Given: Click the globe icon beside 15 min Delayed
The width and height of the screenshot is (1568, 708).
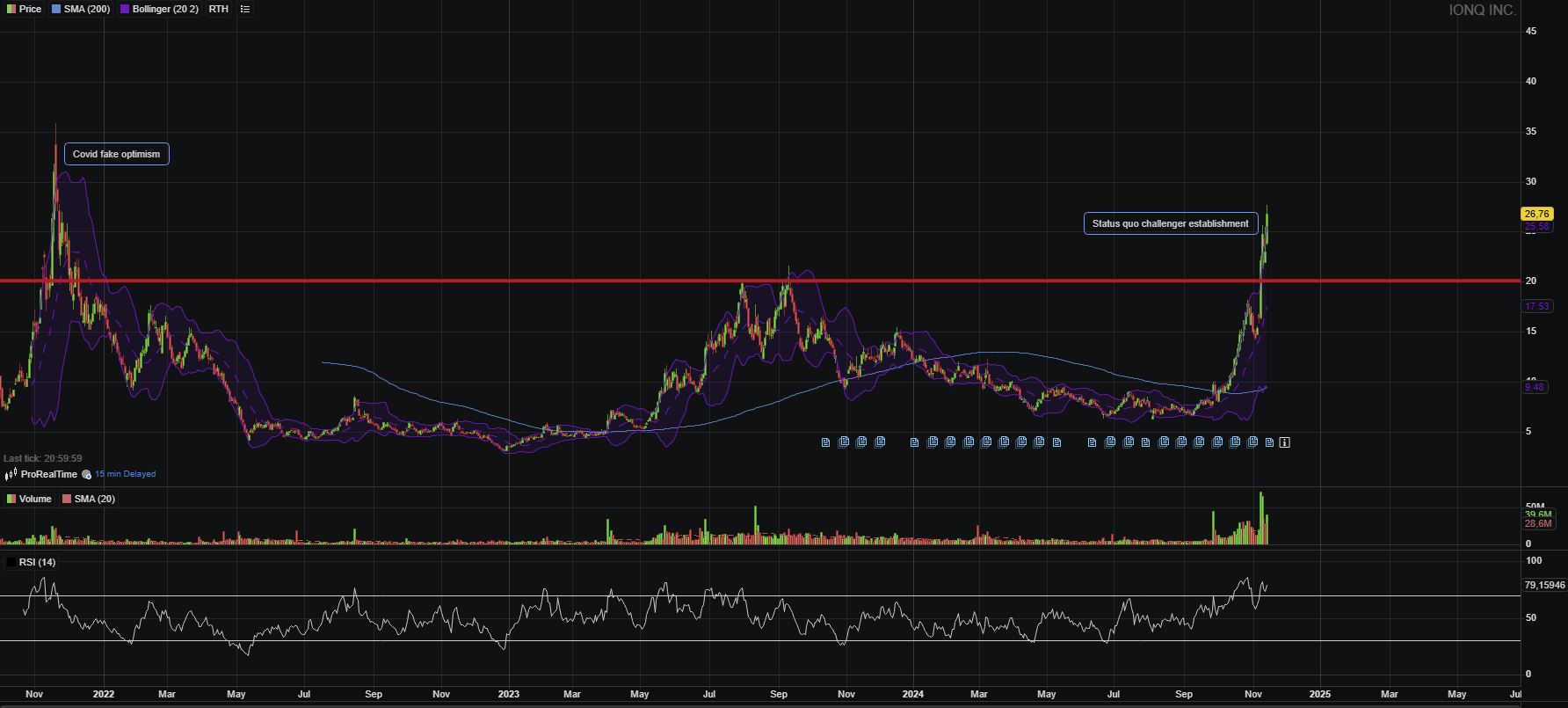Looking at the screenshot, I should click(x=86, y=474).
